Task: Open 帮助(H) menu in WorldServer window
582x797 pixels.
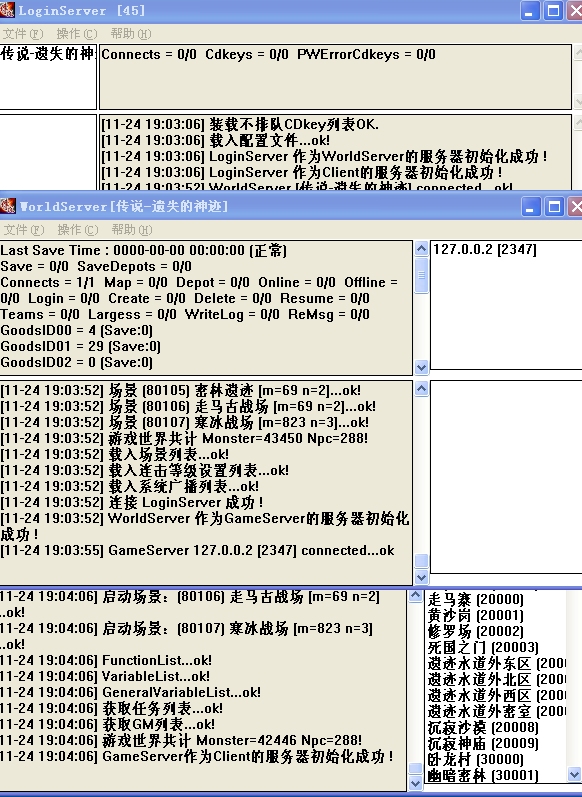Action: coord(132,230)
